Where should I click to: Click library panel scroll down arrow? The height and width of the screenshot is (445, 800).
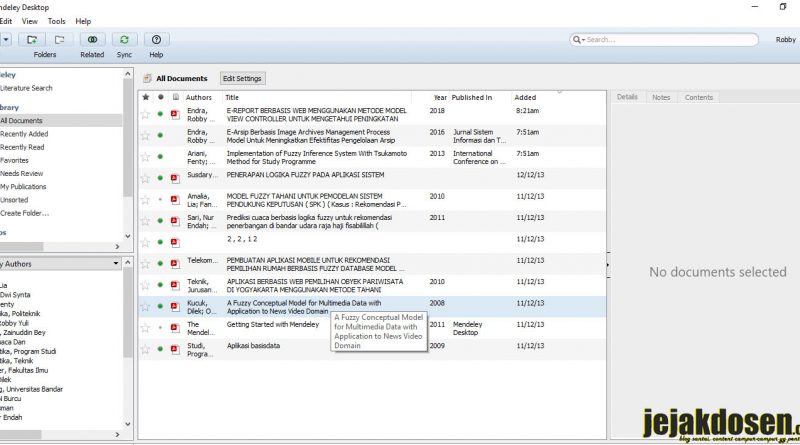128,236
